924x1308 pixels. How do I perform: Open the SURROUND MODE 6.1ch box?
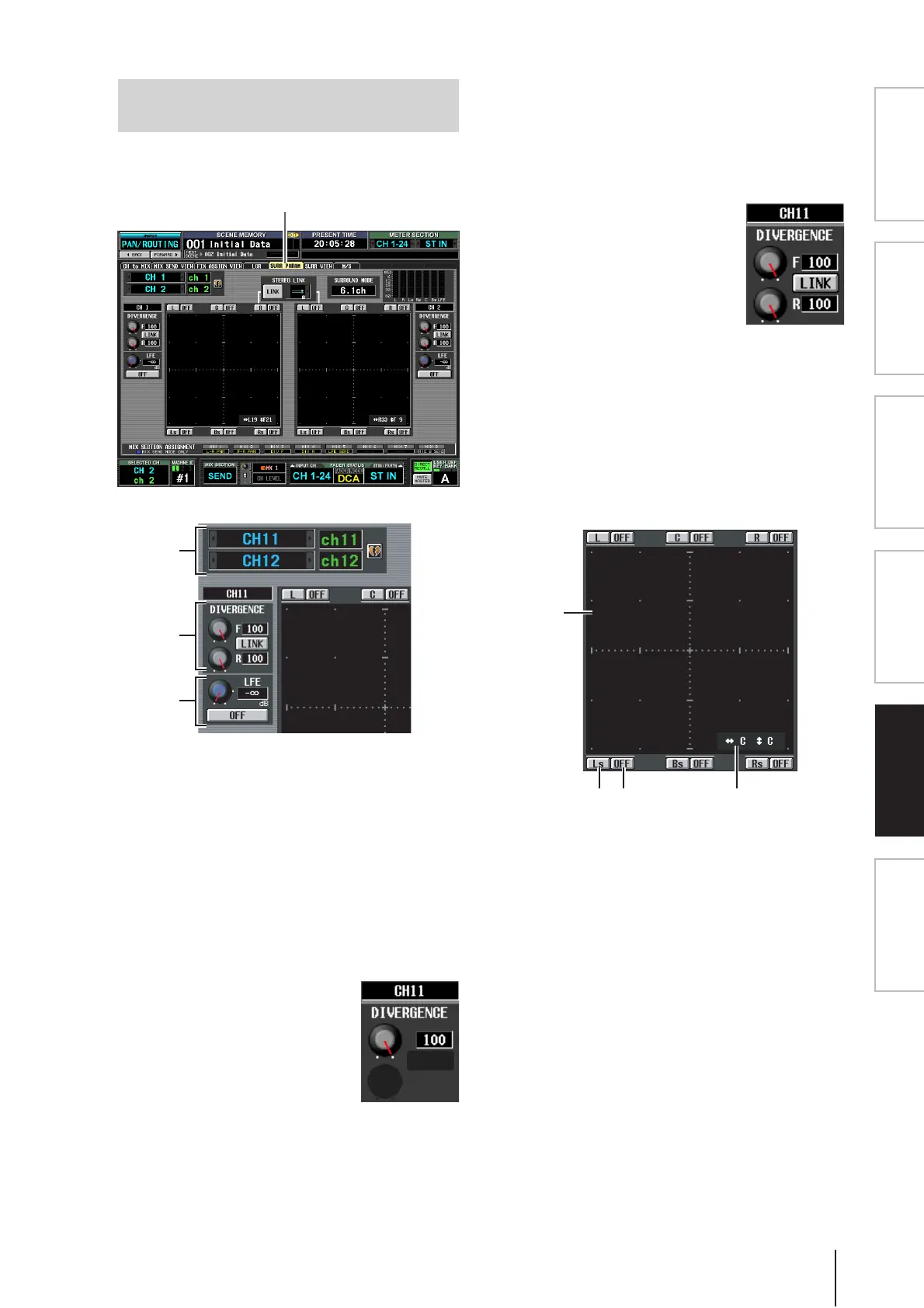tap(353, 290)
